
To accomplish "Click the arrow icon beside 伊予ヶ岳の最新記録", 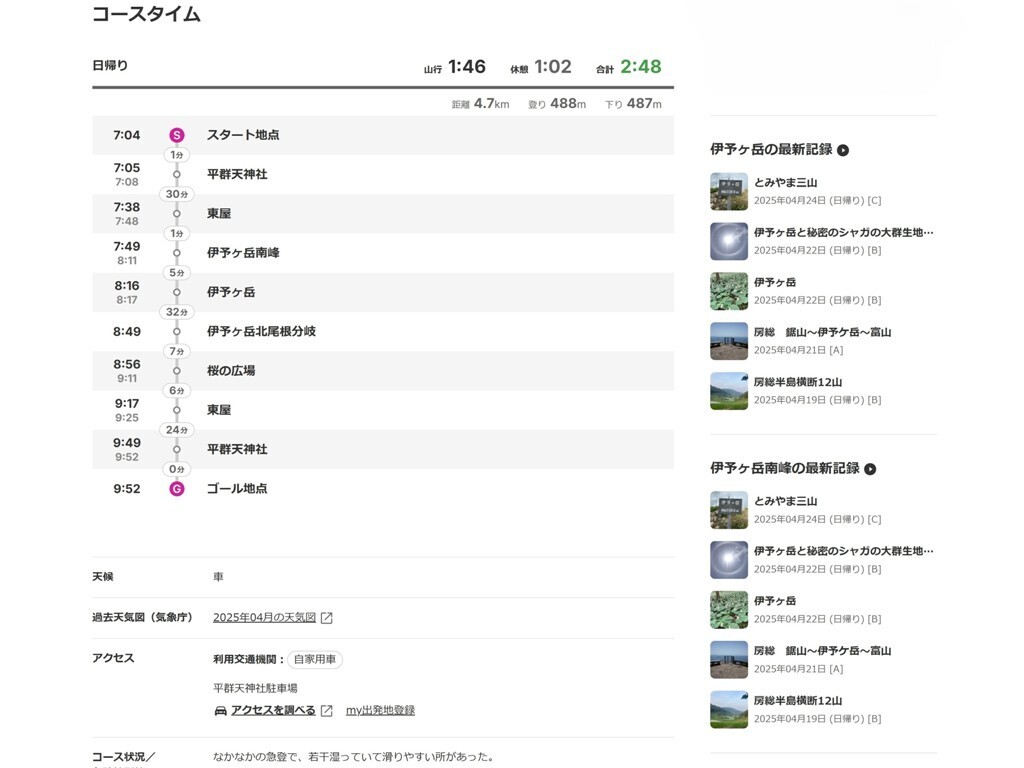I will [843, 150].
